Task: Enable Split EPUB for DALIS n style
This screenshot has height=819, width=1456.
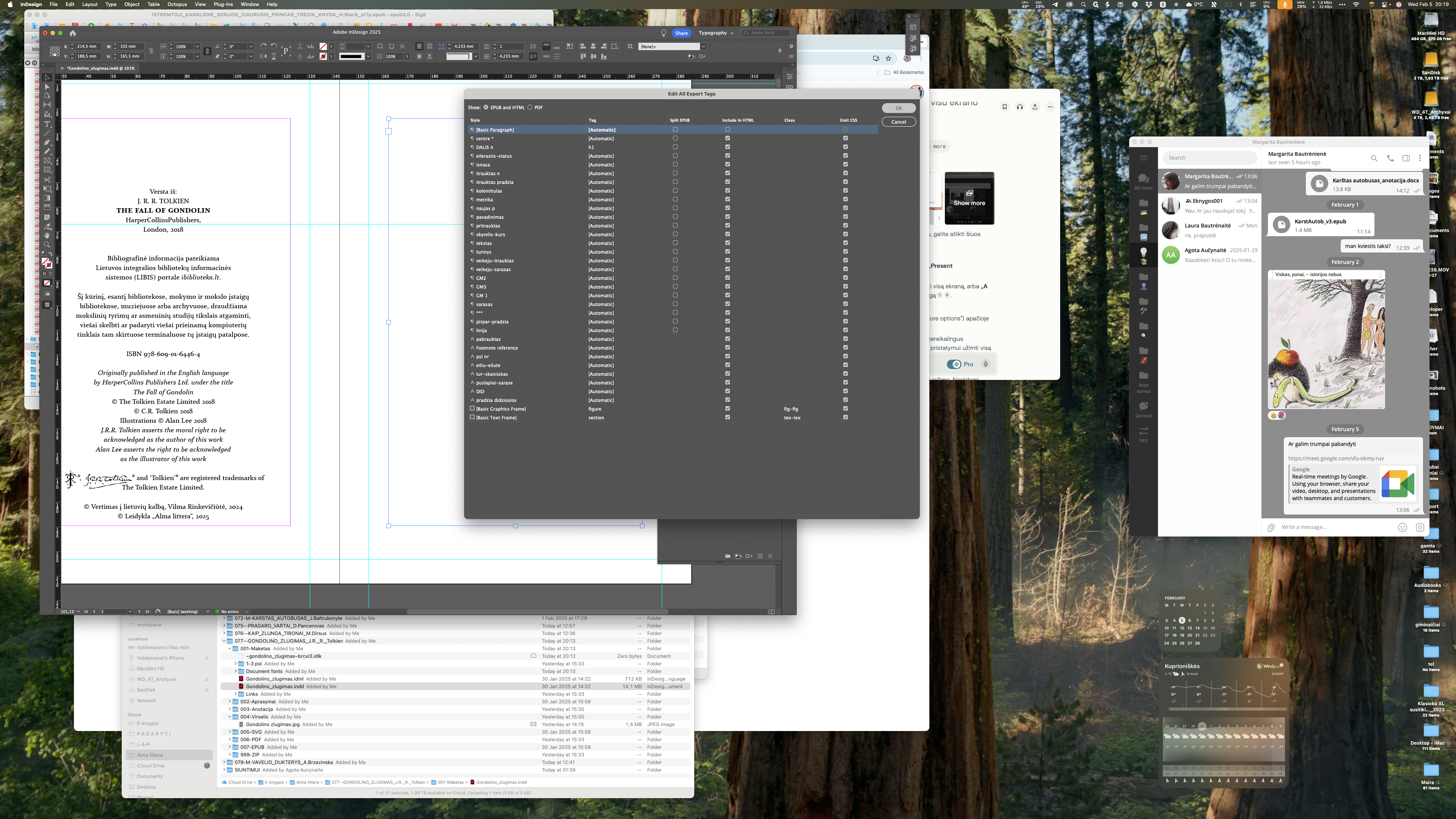Action: coord(675,147)
